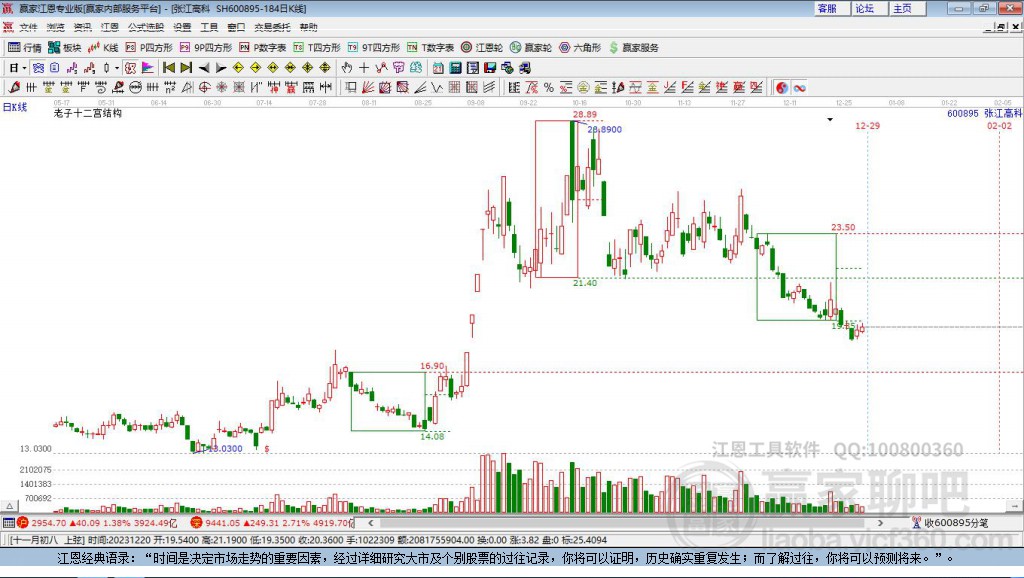Select the percent % tool

[x=549, y=88]
